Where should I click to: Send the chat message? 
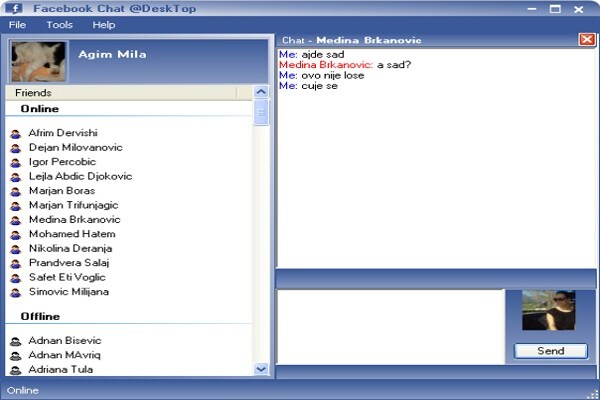551,351
